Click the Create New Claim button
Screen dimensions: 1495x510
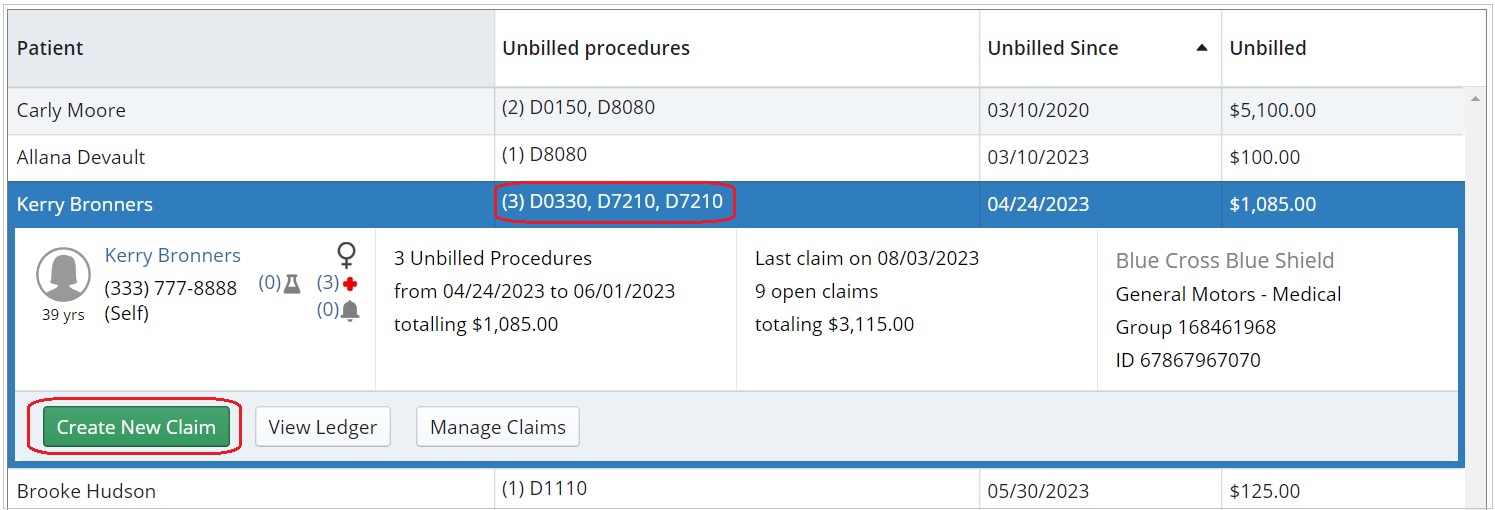(136, 427)
